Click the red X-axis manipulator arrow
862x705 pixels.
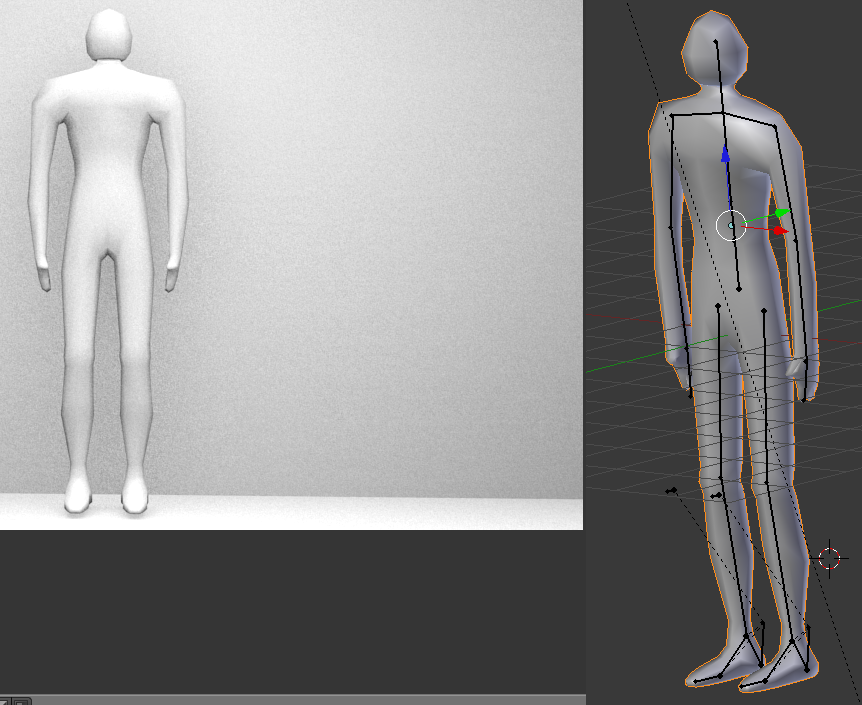tap(781, 230)
